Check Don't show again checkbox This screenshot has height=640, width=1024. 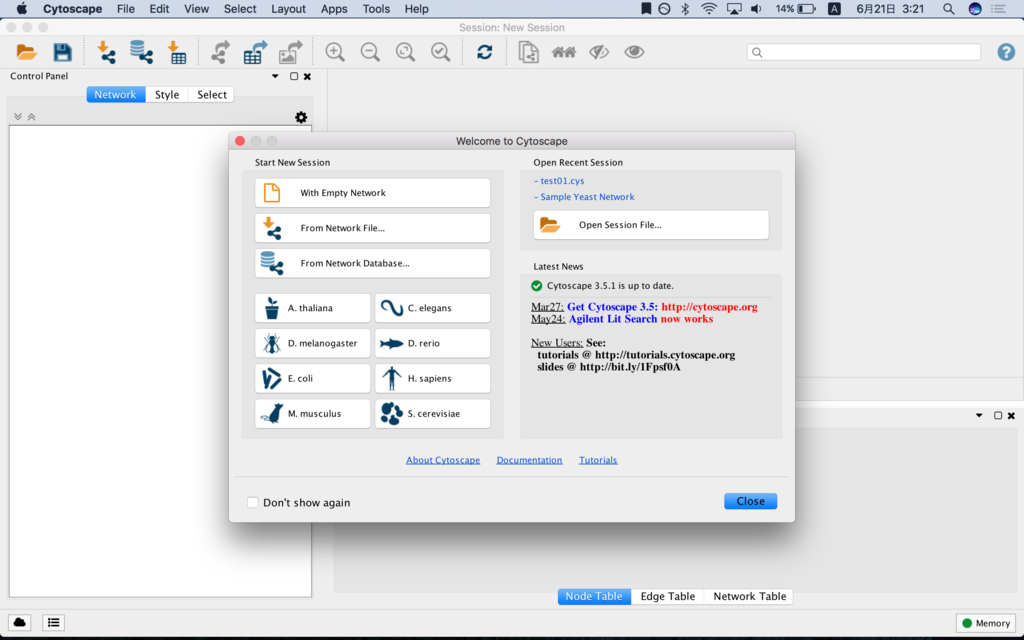click(x=253, y=502)
